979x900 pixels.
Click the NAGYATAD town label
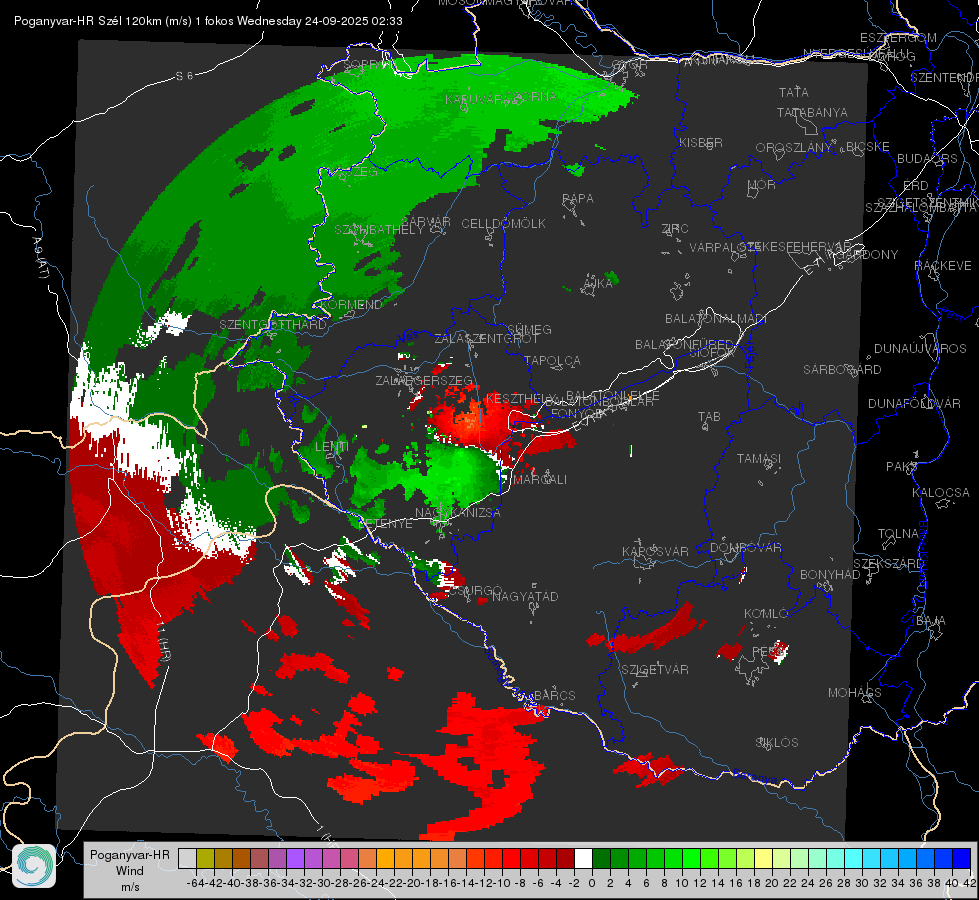tap(525, 596)
